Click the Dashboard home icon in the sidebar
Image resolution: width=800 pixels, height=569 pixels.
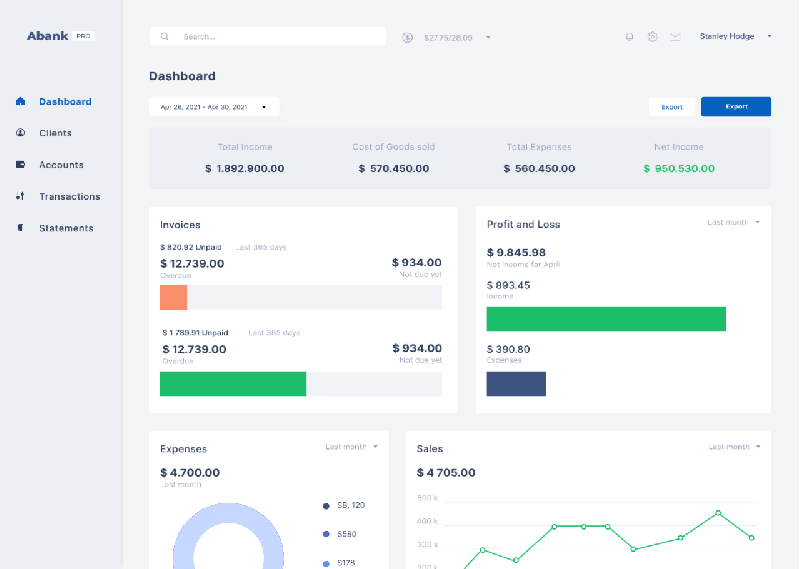pos(20,101)
